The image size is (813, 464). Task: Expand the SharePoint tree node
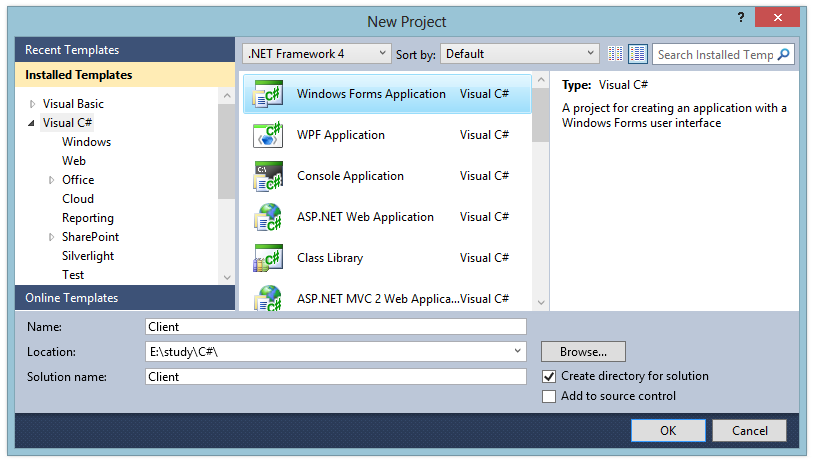click(51, 237)
